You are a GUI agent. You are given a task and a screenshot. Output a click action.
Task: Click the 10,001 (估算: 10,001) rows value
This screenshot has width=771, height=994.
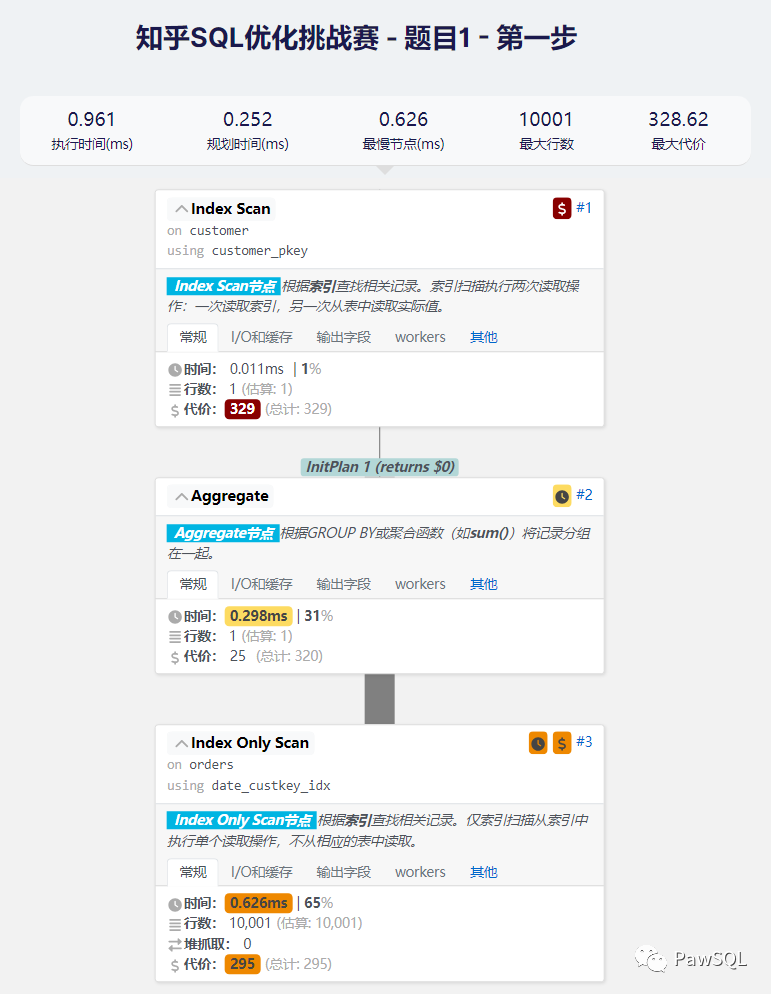pyautogui.click(x=296, y=923)
